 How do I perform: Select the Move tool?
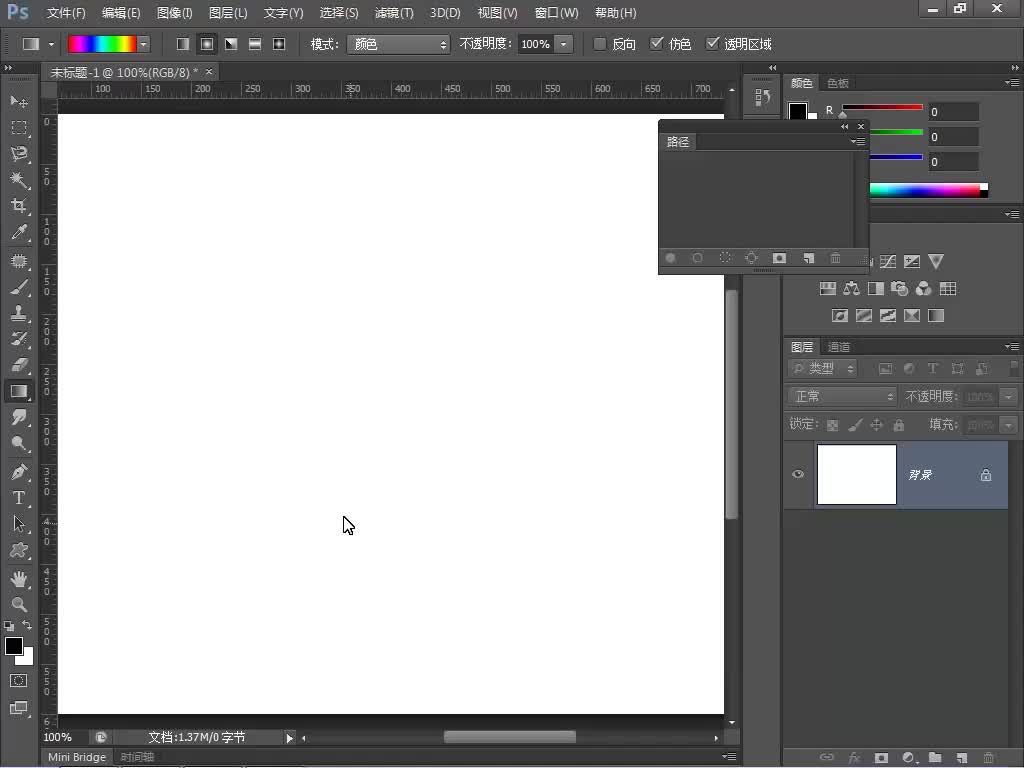tap(19, 101)
